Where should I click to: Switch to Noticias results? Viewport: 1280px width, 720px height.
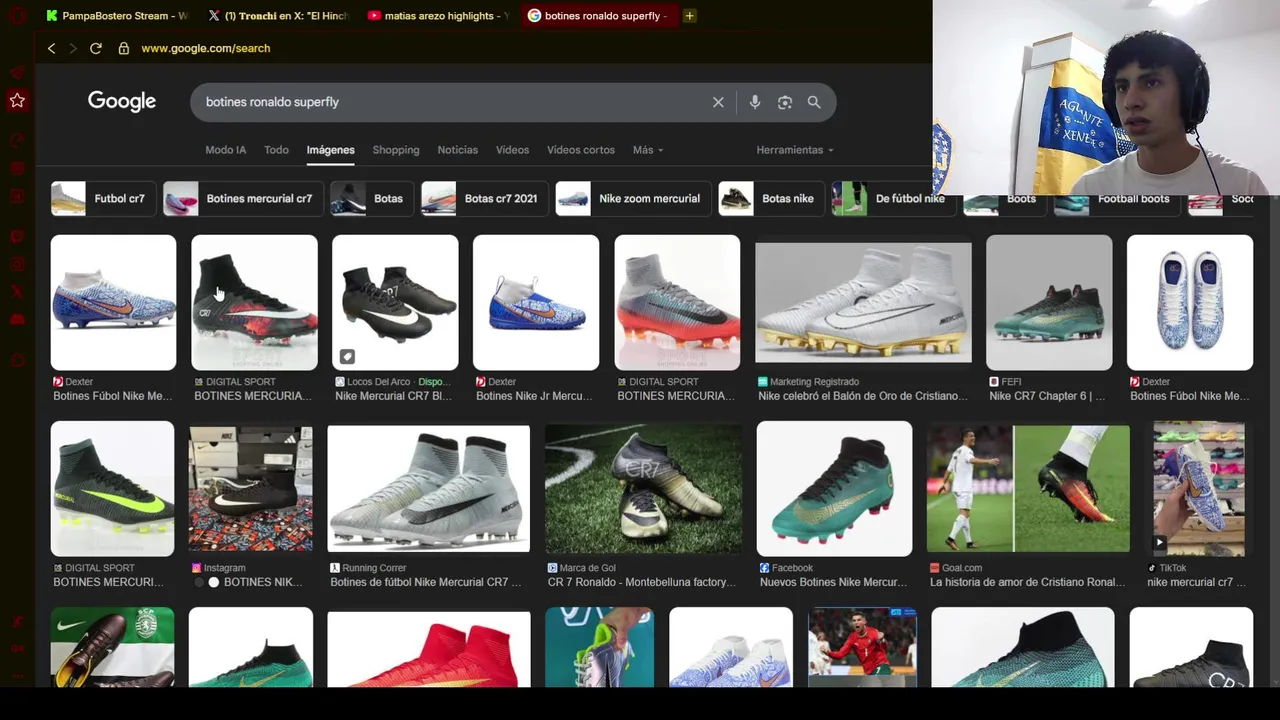click(458, 150)
